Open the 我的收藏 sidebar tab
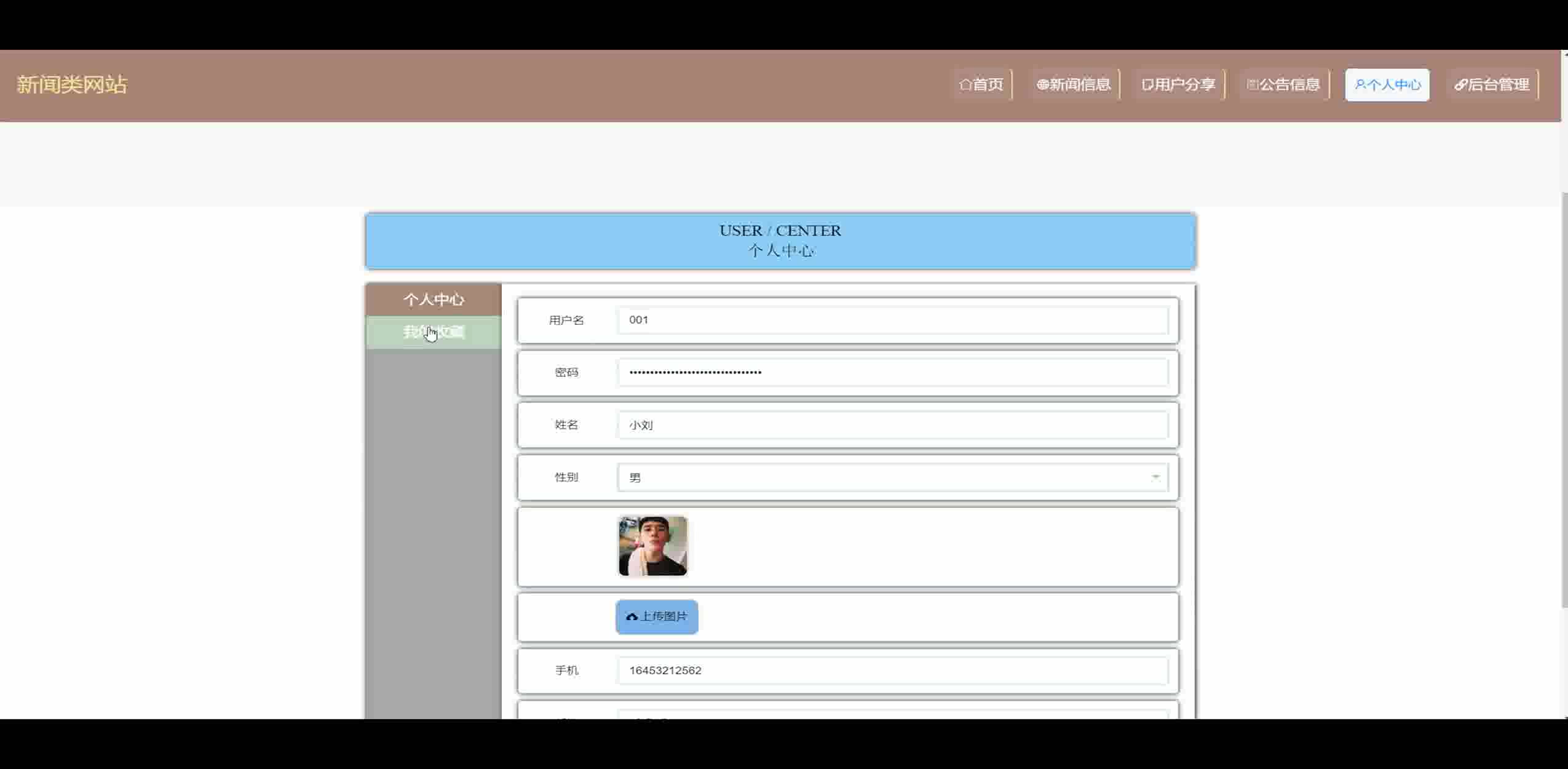 click(434, 332)
